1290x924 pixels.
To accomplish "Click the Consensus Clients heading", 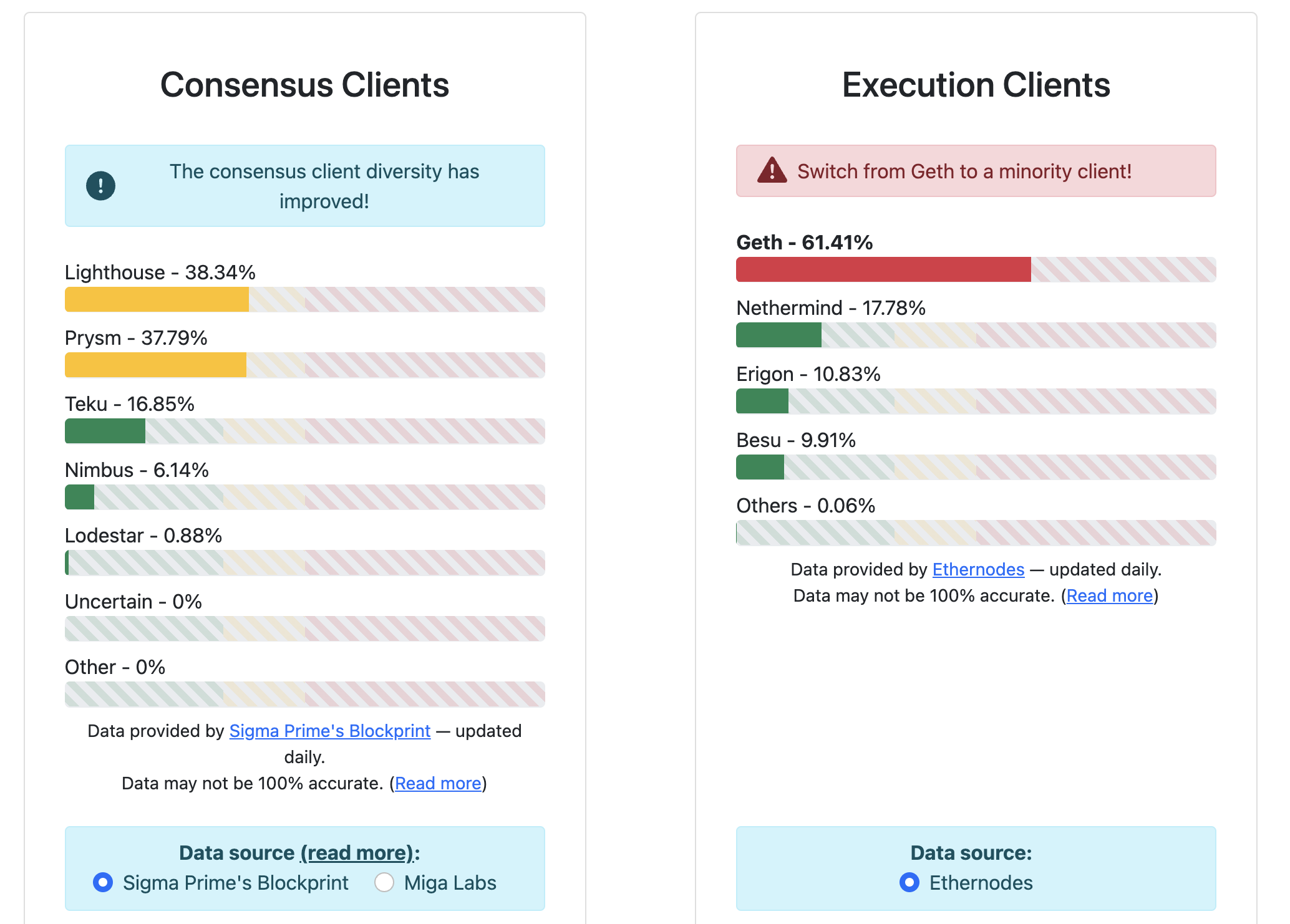I will [304, 85].
